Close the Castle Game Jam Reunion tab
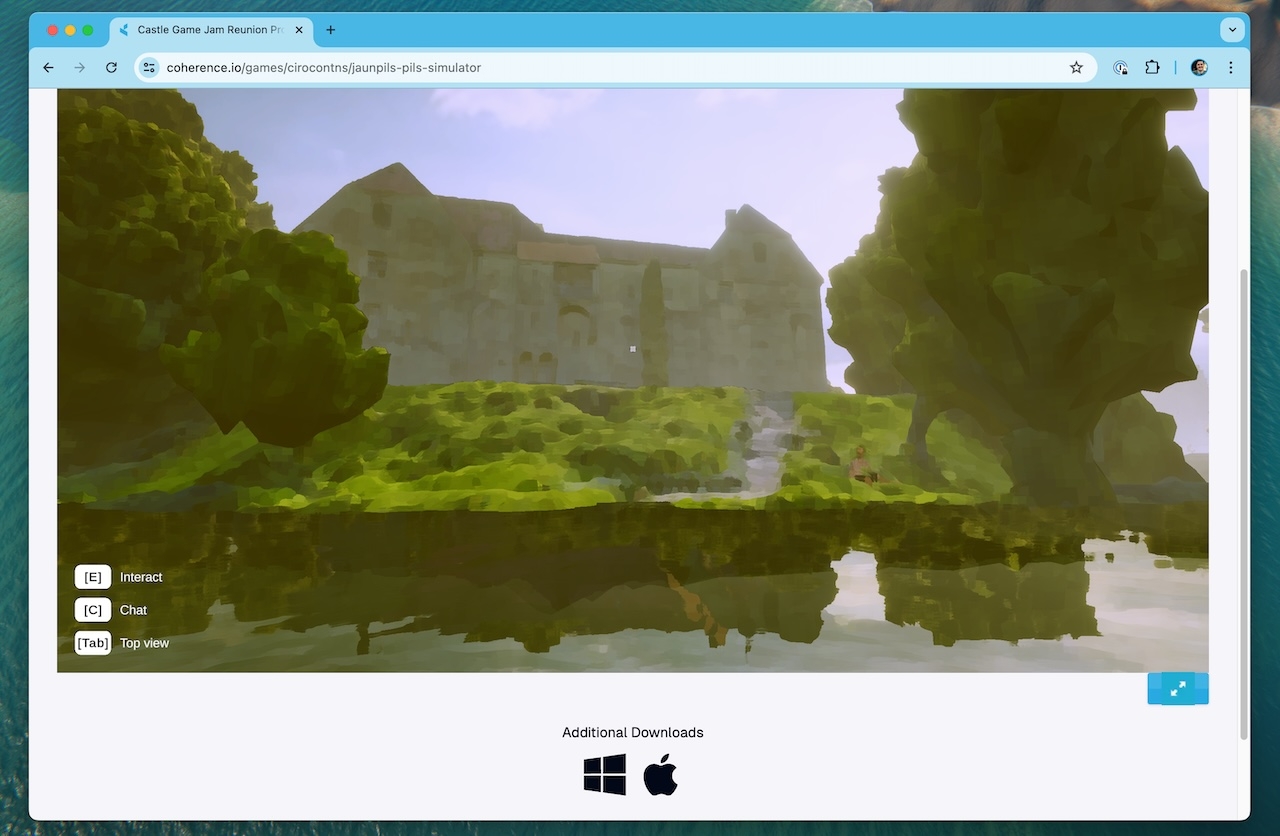1280x836 pixels. (x=299, y=30)
